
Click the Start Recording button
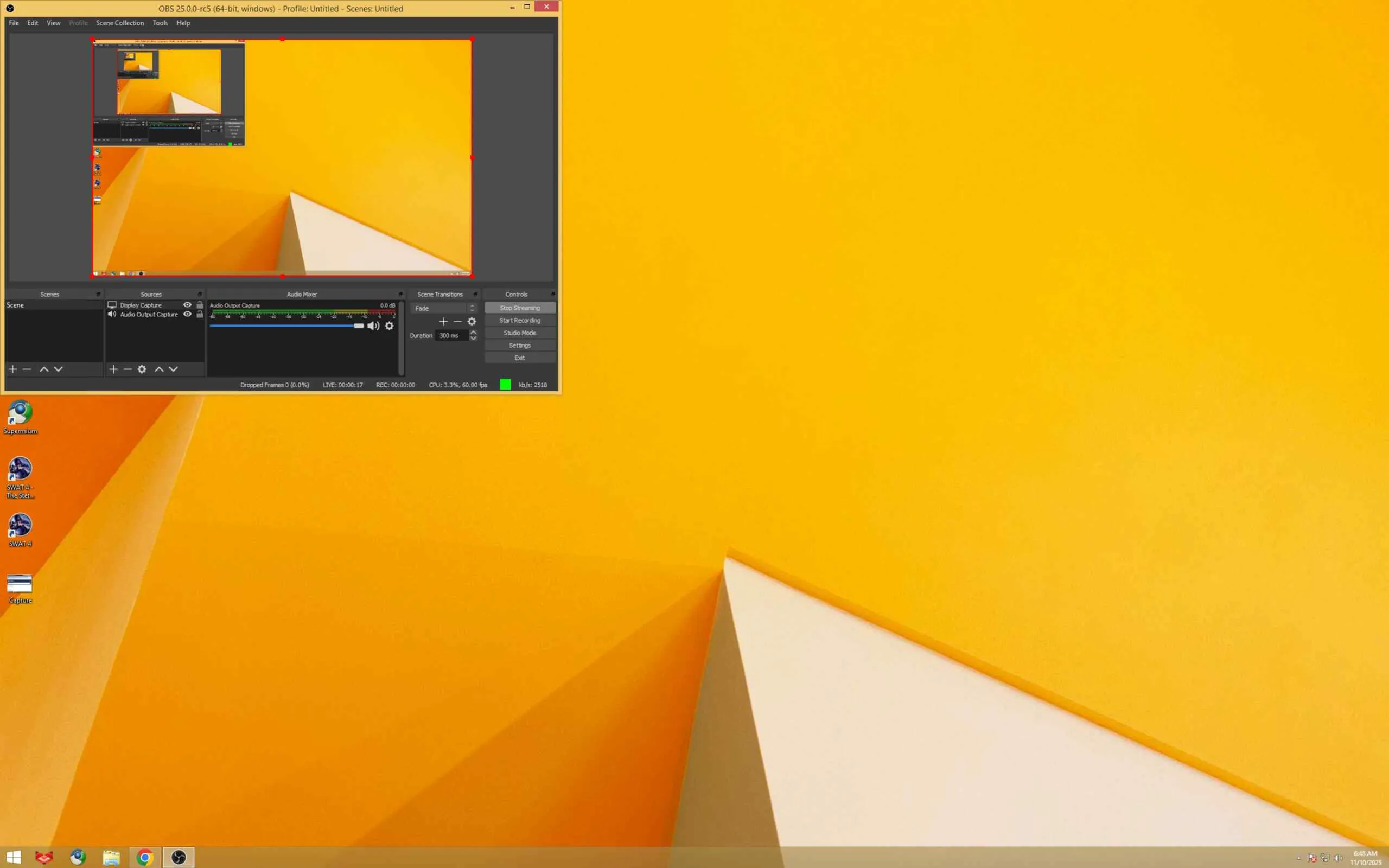pyautogui.click(x=519, y=320)
